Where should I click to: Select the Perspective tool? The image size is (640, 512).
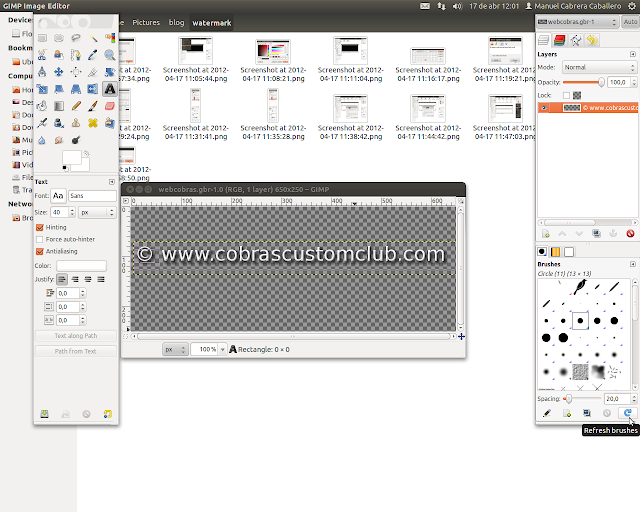(76, 89)
